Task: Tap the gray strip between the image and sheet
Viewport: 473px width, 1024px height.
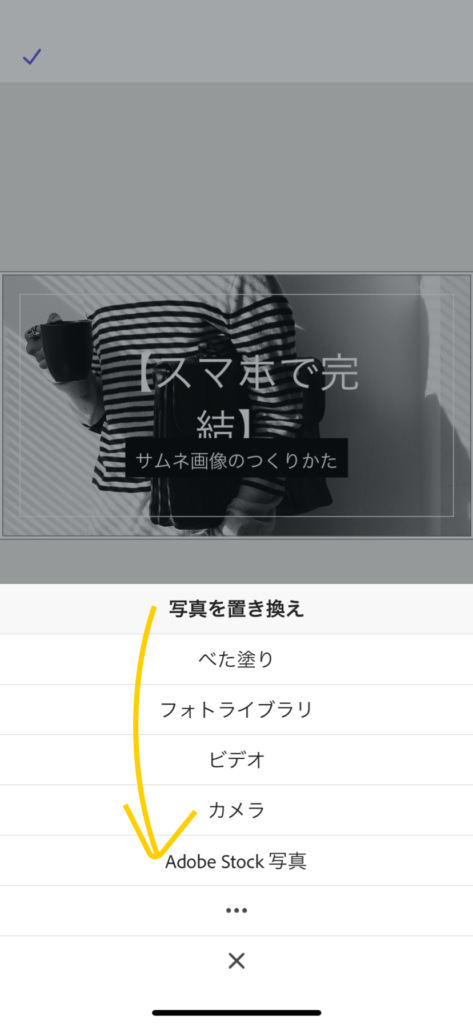Action: click(x=236, y=562)
